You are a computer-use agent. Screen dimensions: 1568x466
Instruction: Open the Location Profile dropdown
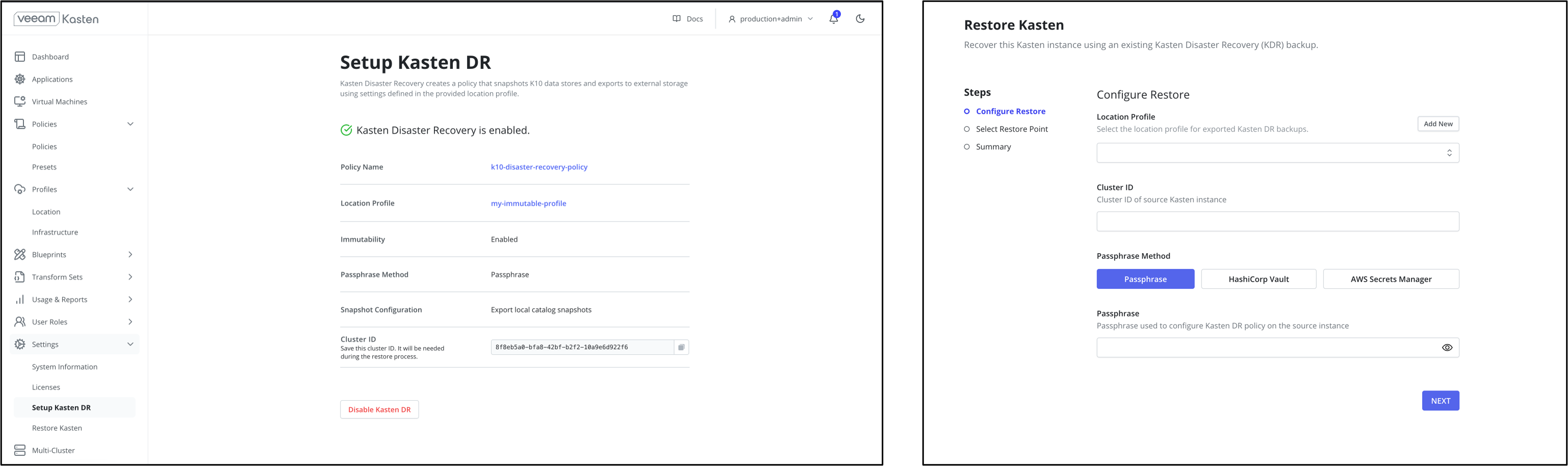tap(1278, 153)
